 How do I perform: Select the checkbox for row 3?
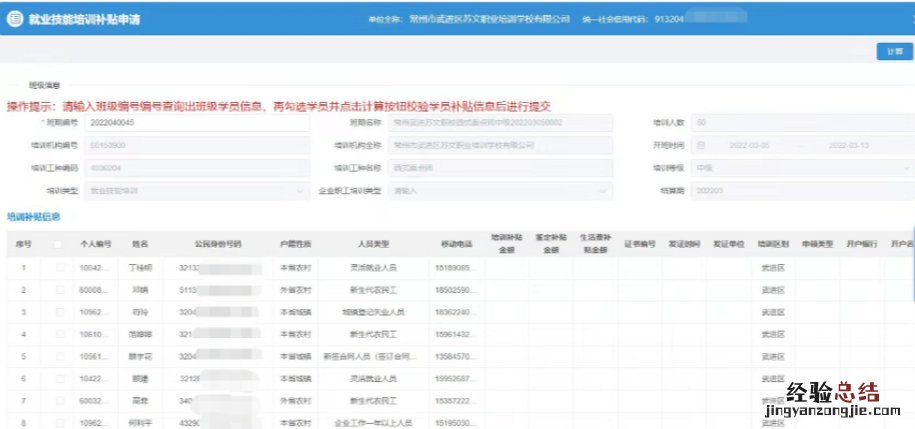pos(59,312)
